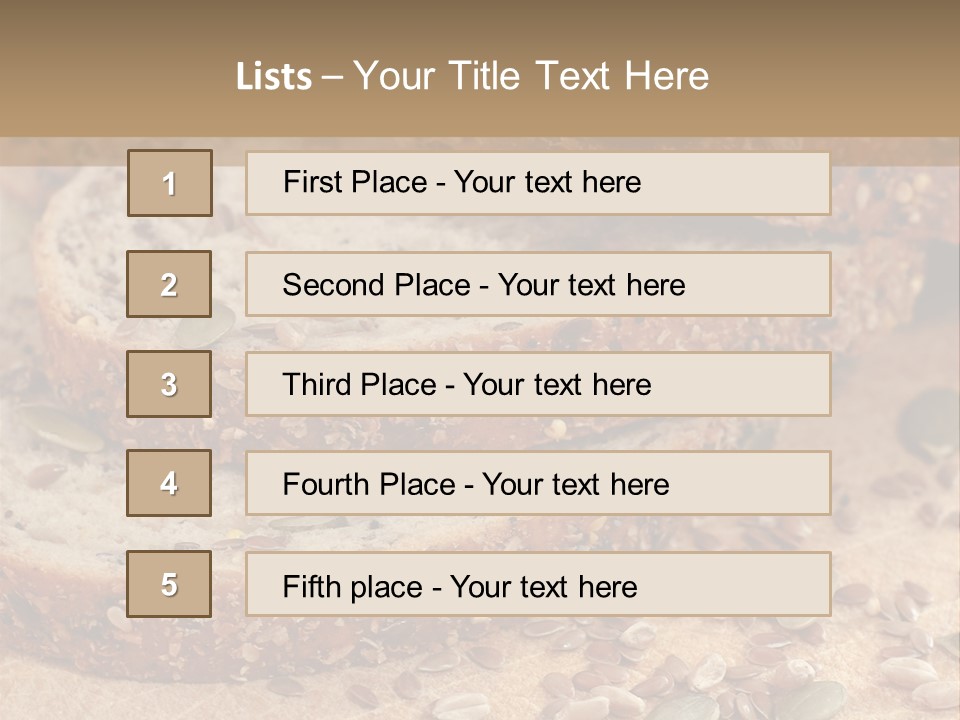This screenshot has height=720, width=960.
Task: Click the number 2 box
Action: coord(169,284)
